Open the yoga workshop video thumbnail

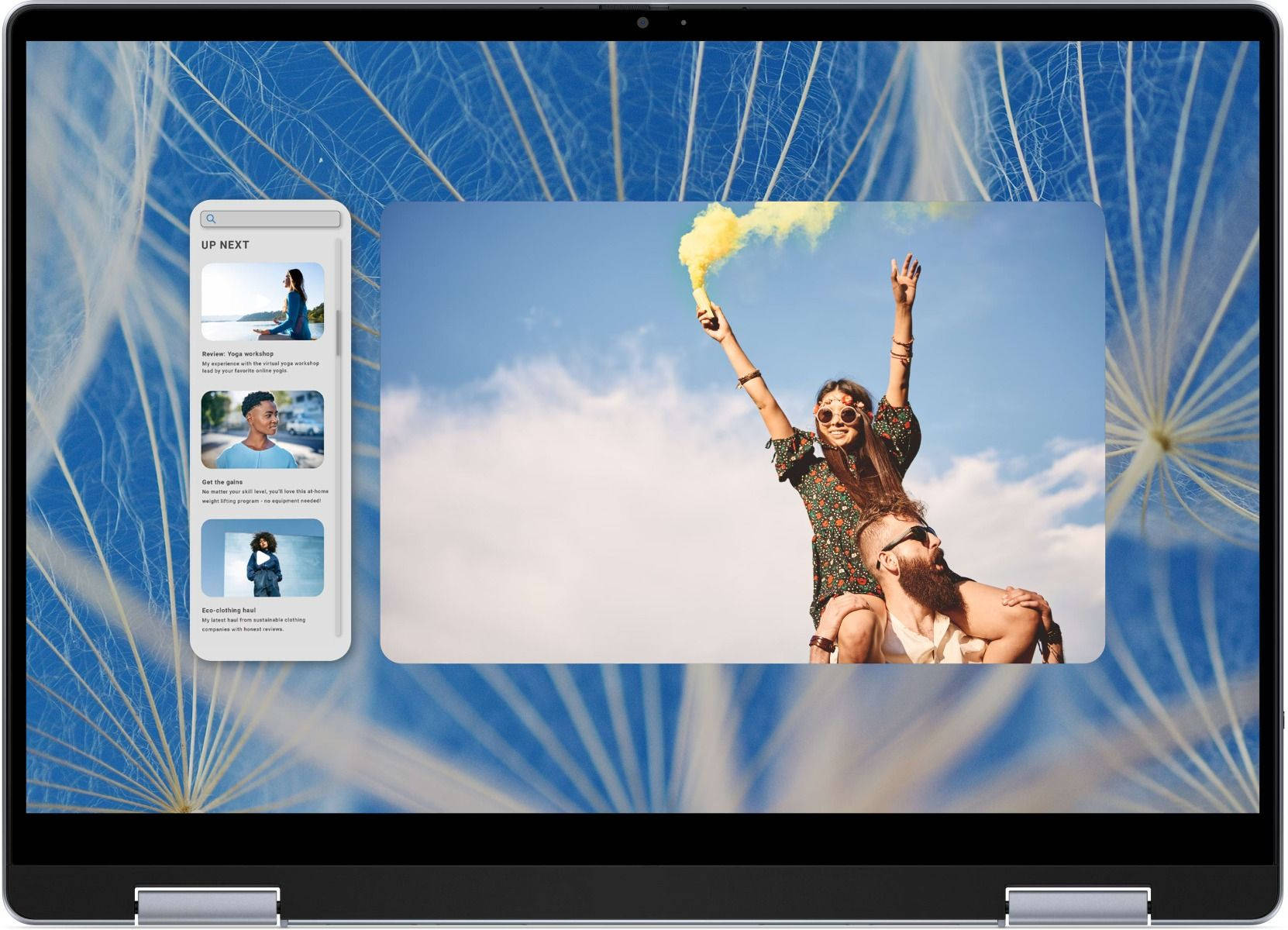pyautogui.click(x=263, y=301)
